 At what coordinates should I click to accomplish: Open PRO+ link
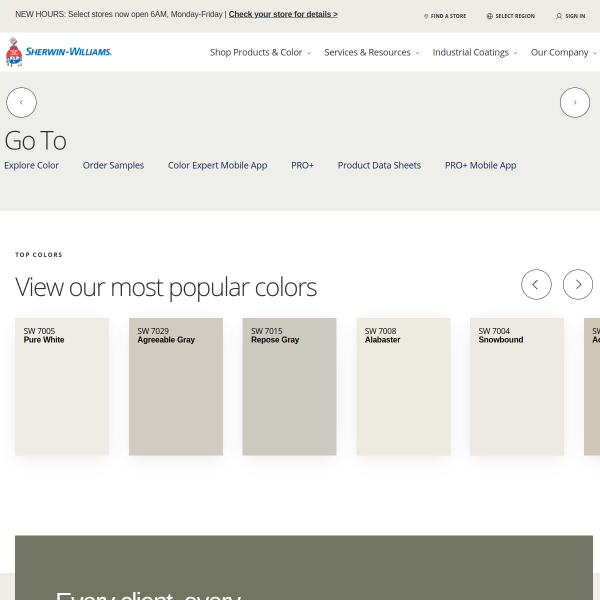302,165
